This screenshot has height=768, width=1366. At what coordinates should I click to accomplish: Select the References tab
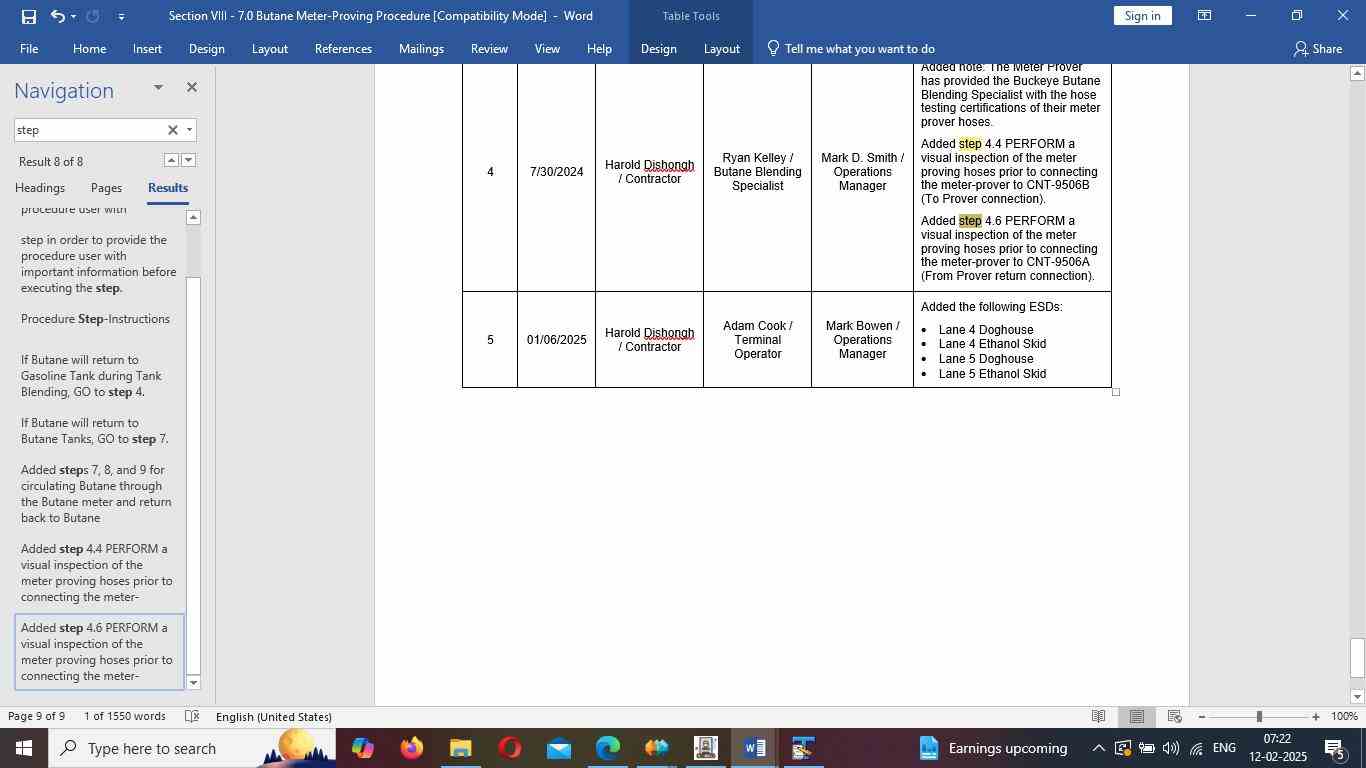343,48
